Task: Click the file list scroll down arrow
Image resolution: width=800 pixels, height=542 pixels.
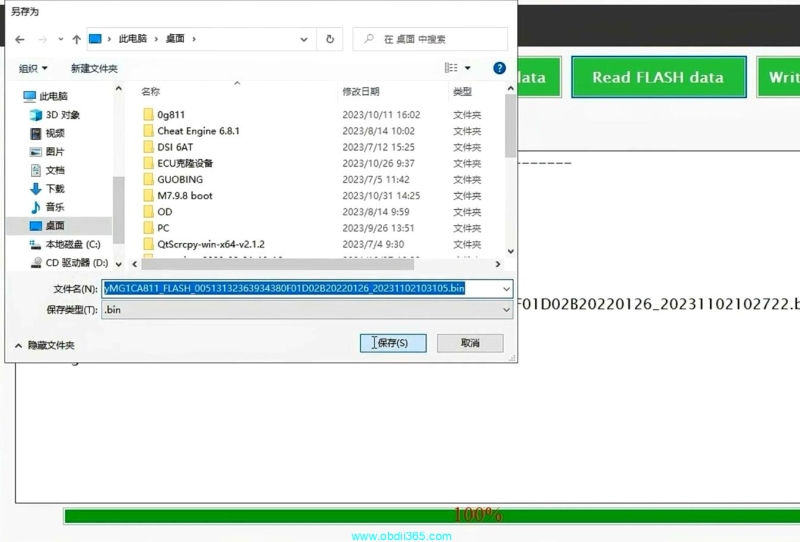Action: (511, 251)
